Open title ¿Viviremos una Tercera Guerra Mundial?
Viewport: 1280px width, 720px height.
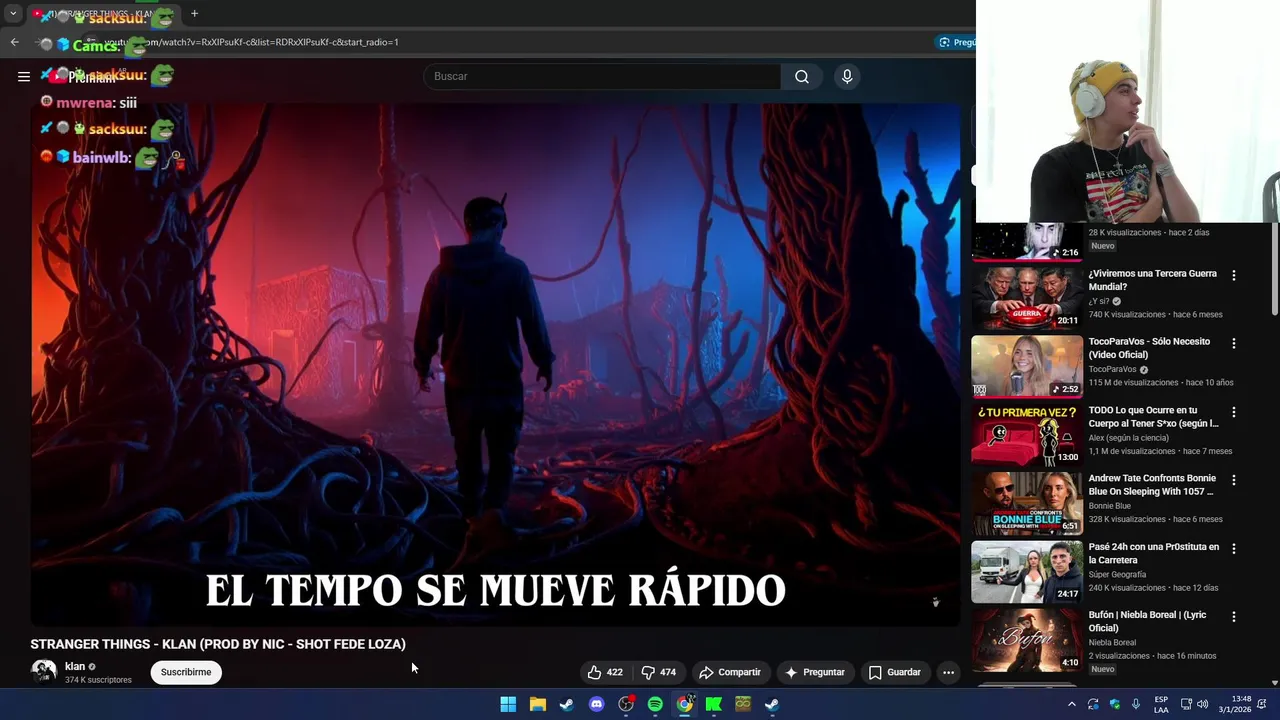(1153, 280)
